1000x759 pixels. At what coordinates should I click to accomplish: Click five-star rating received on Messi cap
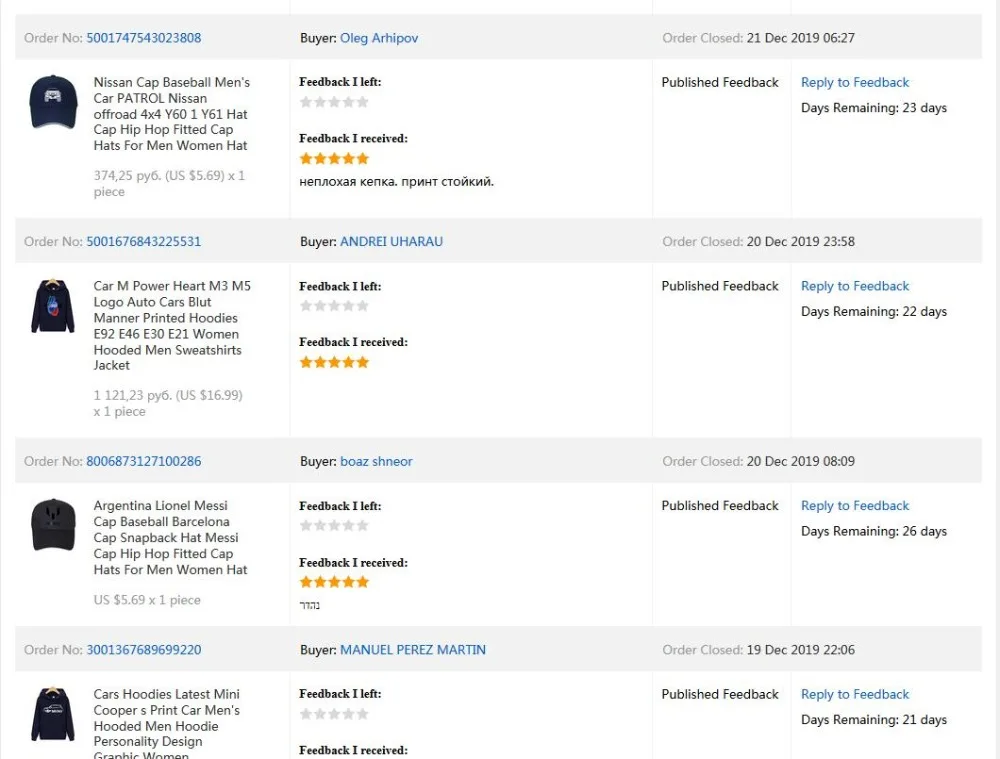point(334,582)
